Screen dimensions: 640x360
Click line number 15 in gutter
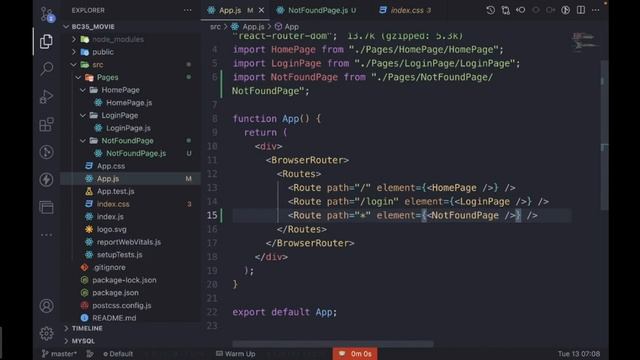212,215
